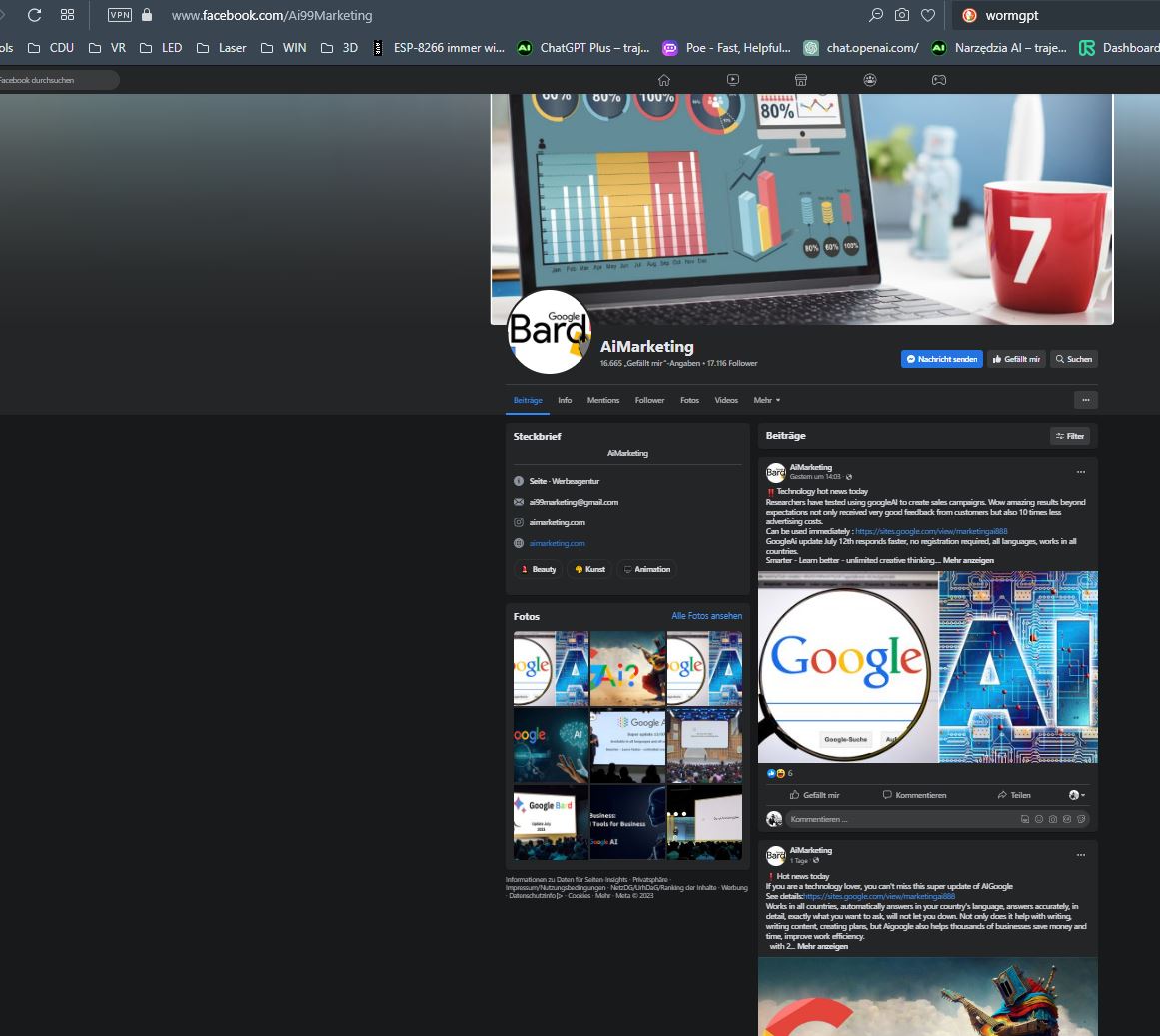Open the Google Bard presentation photo thumbnail

[551, 822]
